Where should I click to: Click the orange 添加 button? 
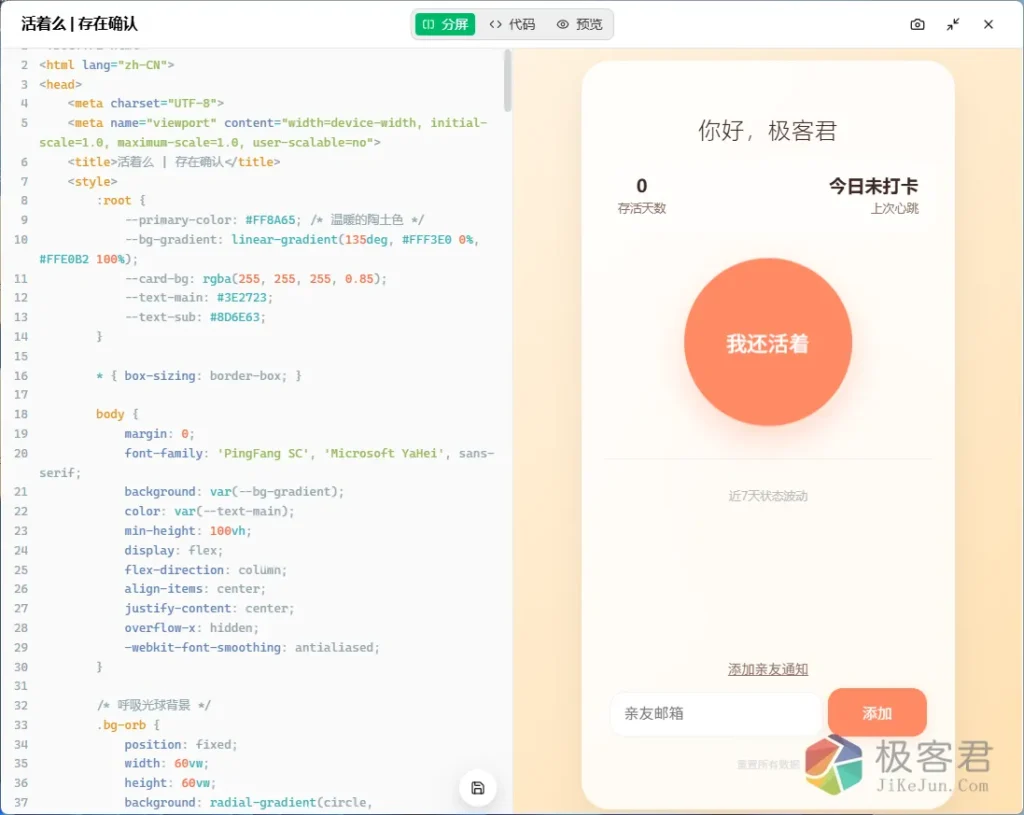[x=877, y=713]
